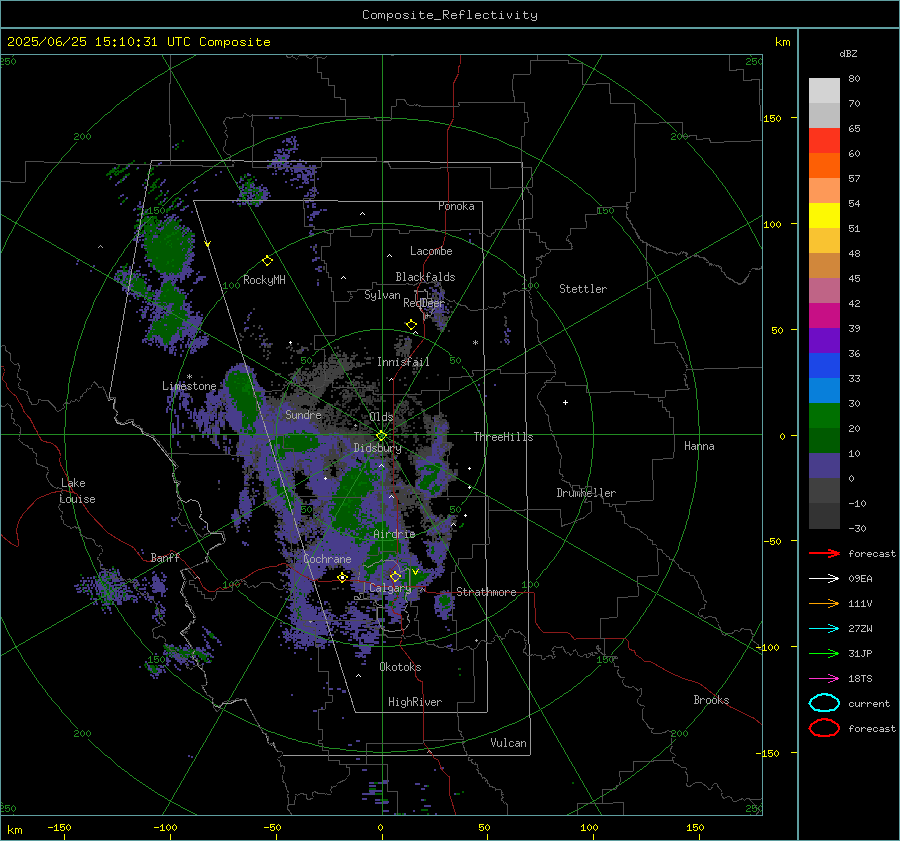Click the green 31JP arrow legend icon
The height and width of the screenshot is (841, 900).
tap(824, 653)
